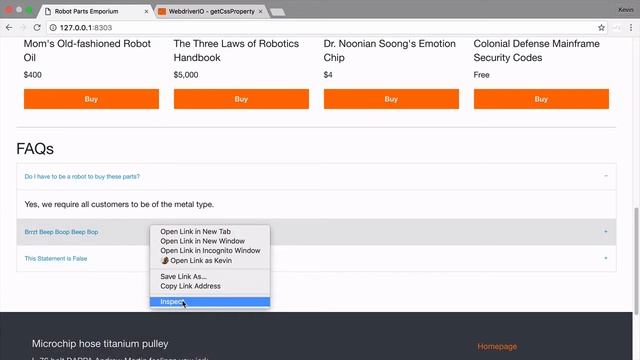Image resolution: width=640 pixels, height=360 pixels.
Task: Click 'Microchip hose titanium pulley' footer heading
Action: (x=100, y=344)
